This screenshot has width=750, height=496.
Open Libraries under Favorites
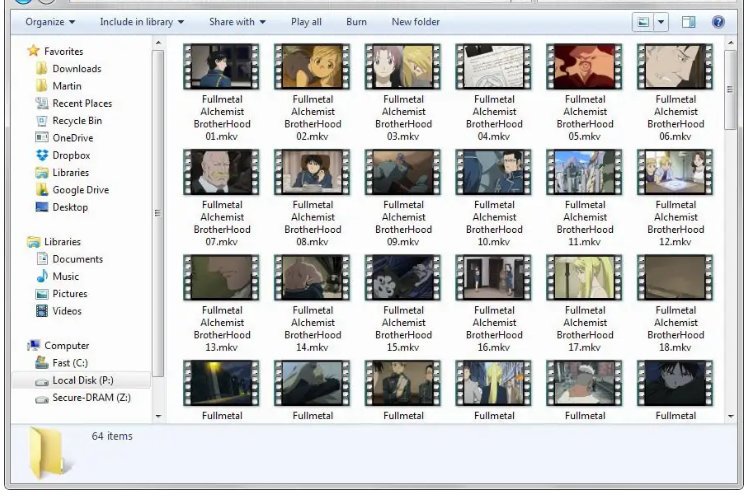tap(70, 172)
